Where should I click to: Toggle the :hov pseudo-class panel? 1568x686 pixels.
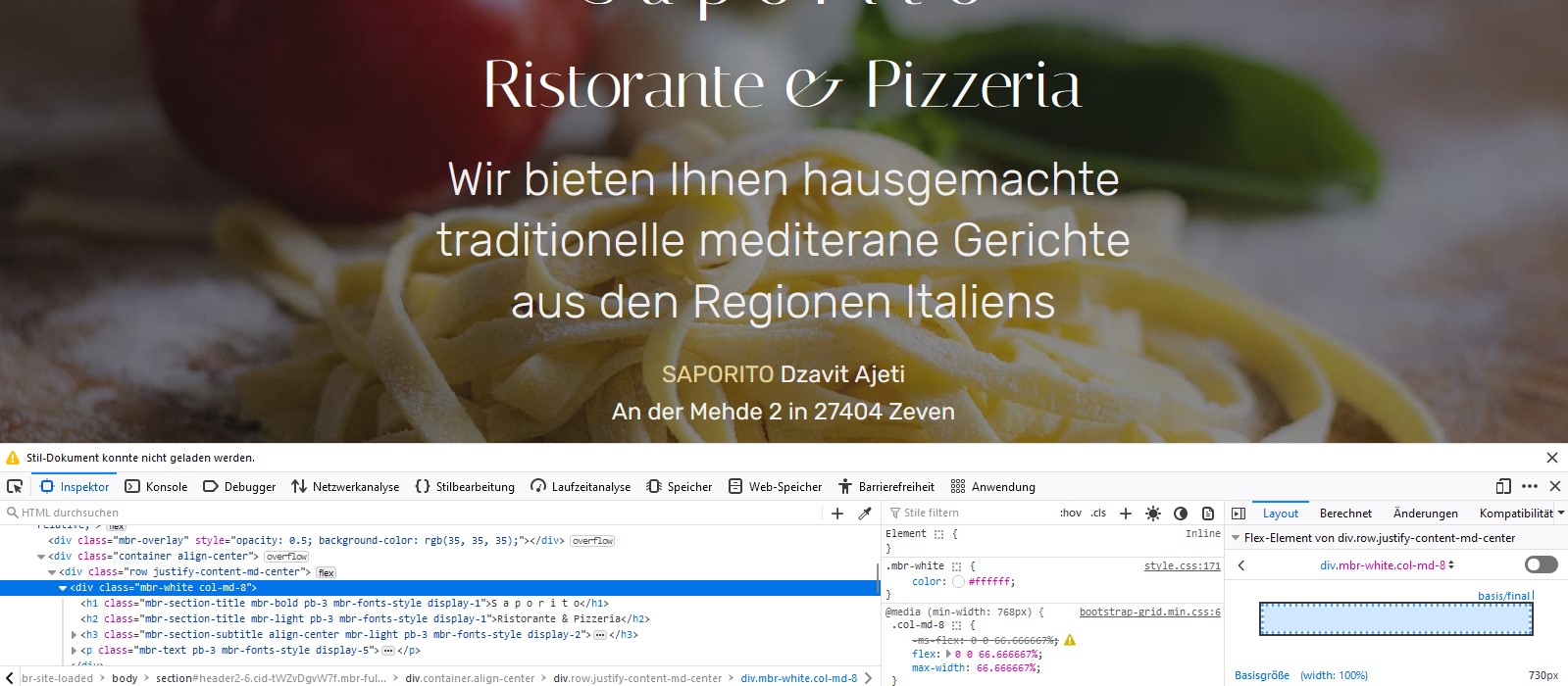(x=1070, y=513)
